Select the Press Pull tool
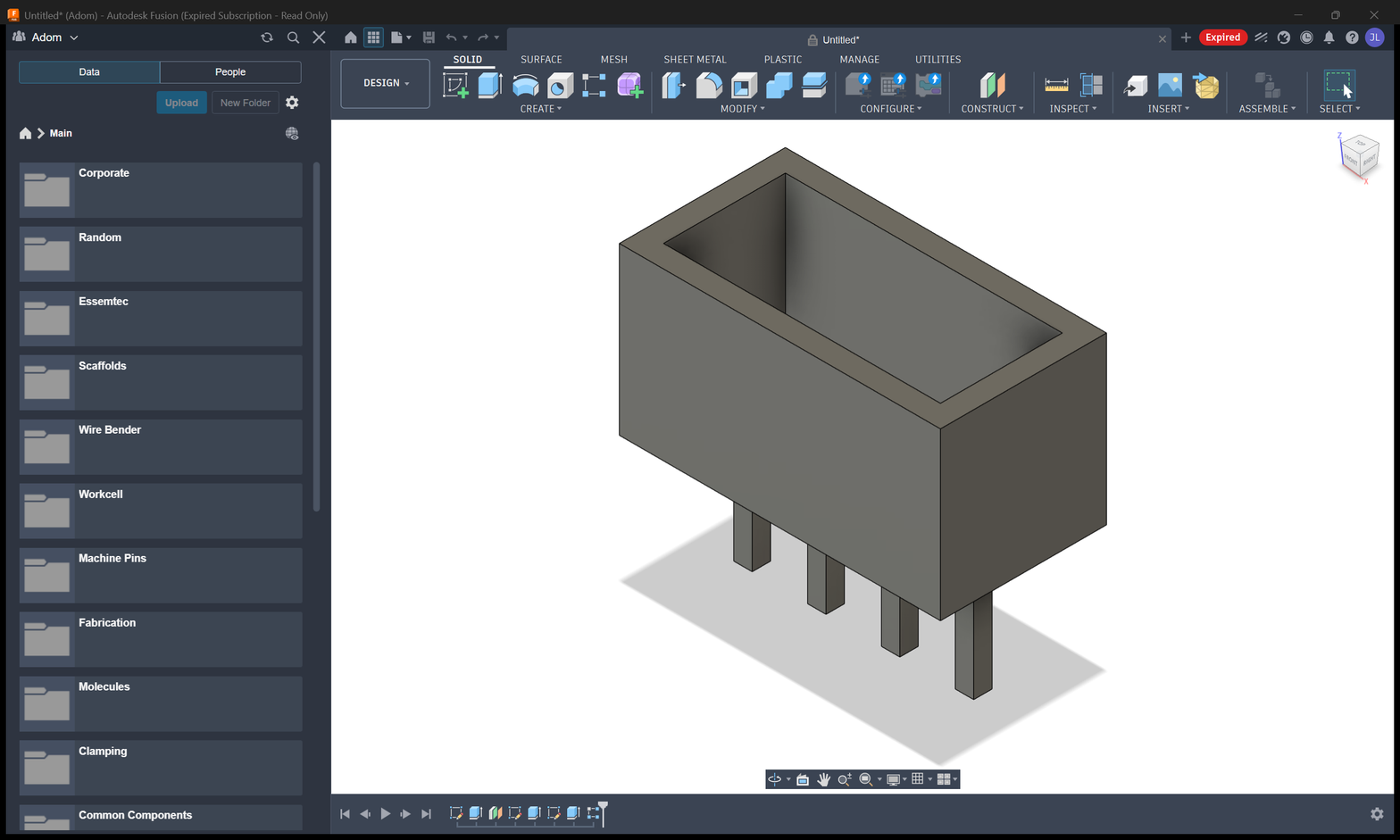1400x840 pixels. [674, 86]
